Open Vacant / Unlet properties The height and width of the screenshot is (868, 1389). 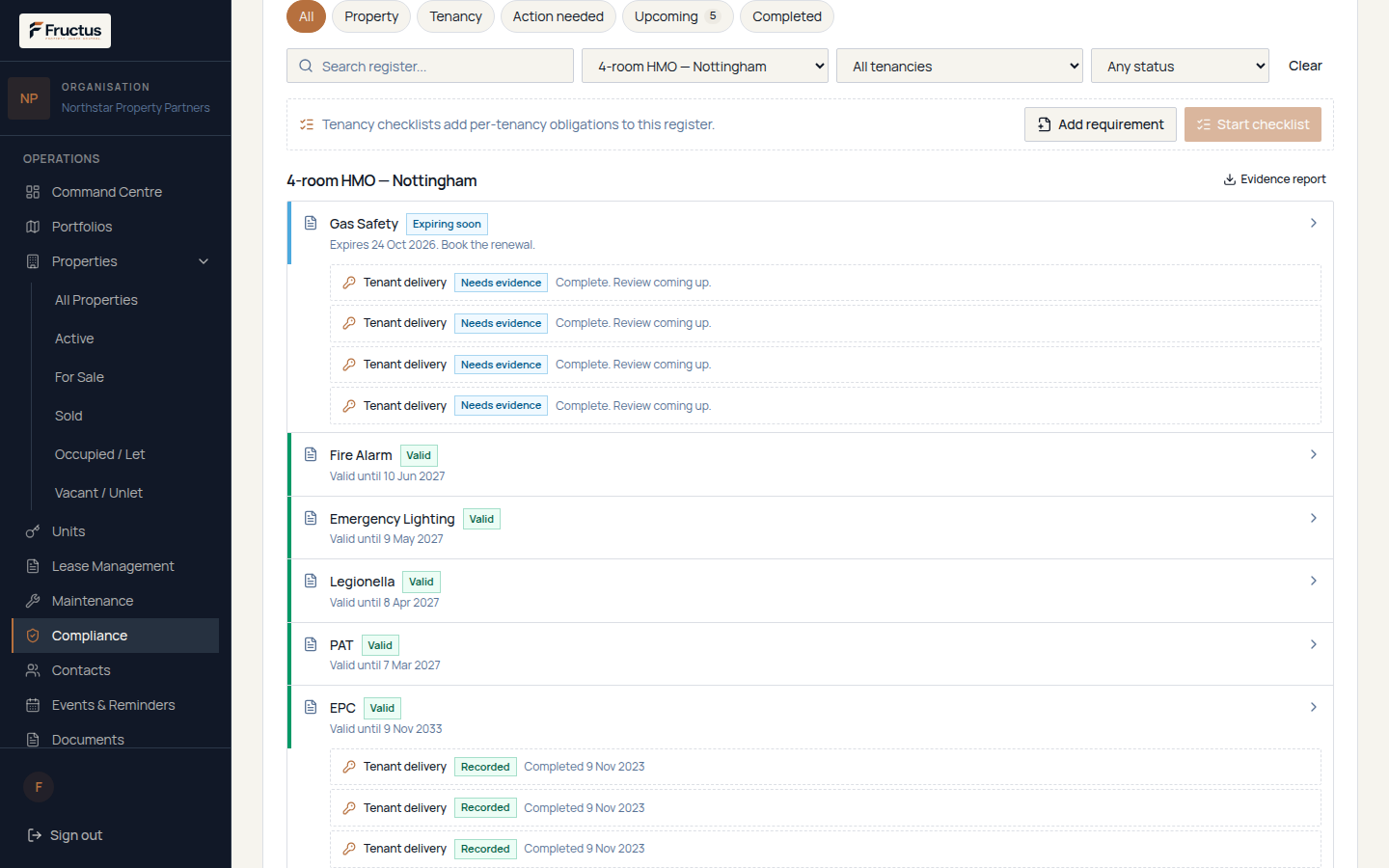coord(98,493)
